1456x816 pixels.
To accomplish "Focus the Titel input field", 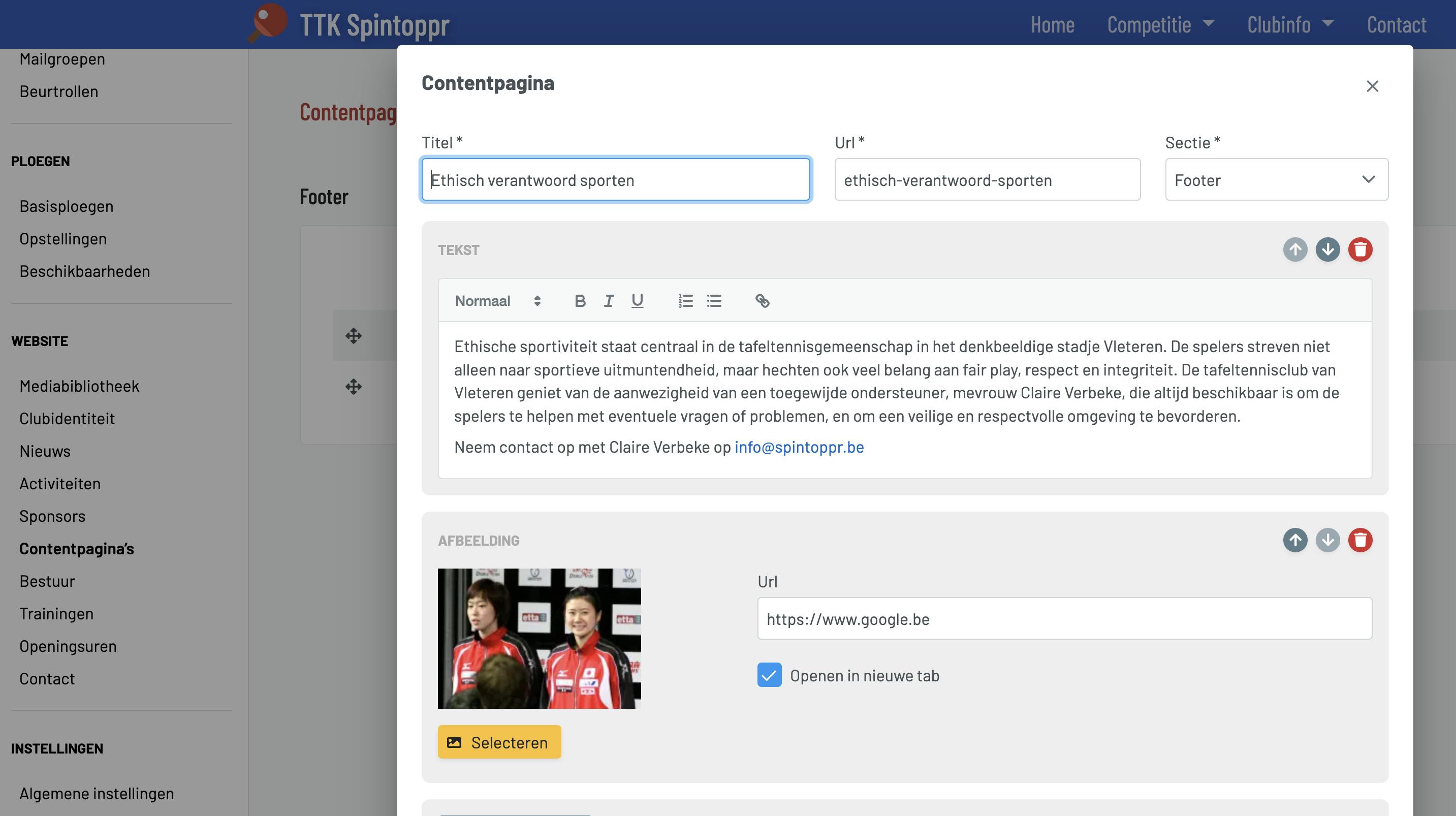I will 616,180.
